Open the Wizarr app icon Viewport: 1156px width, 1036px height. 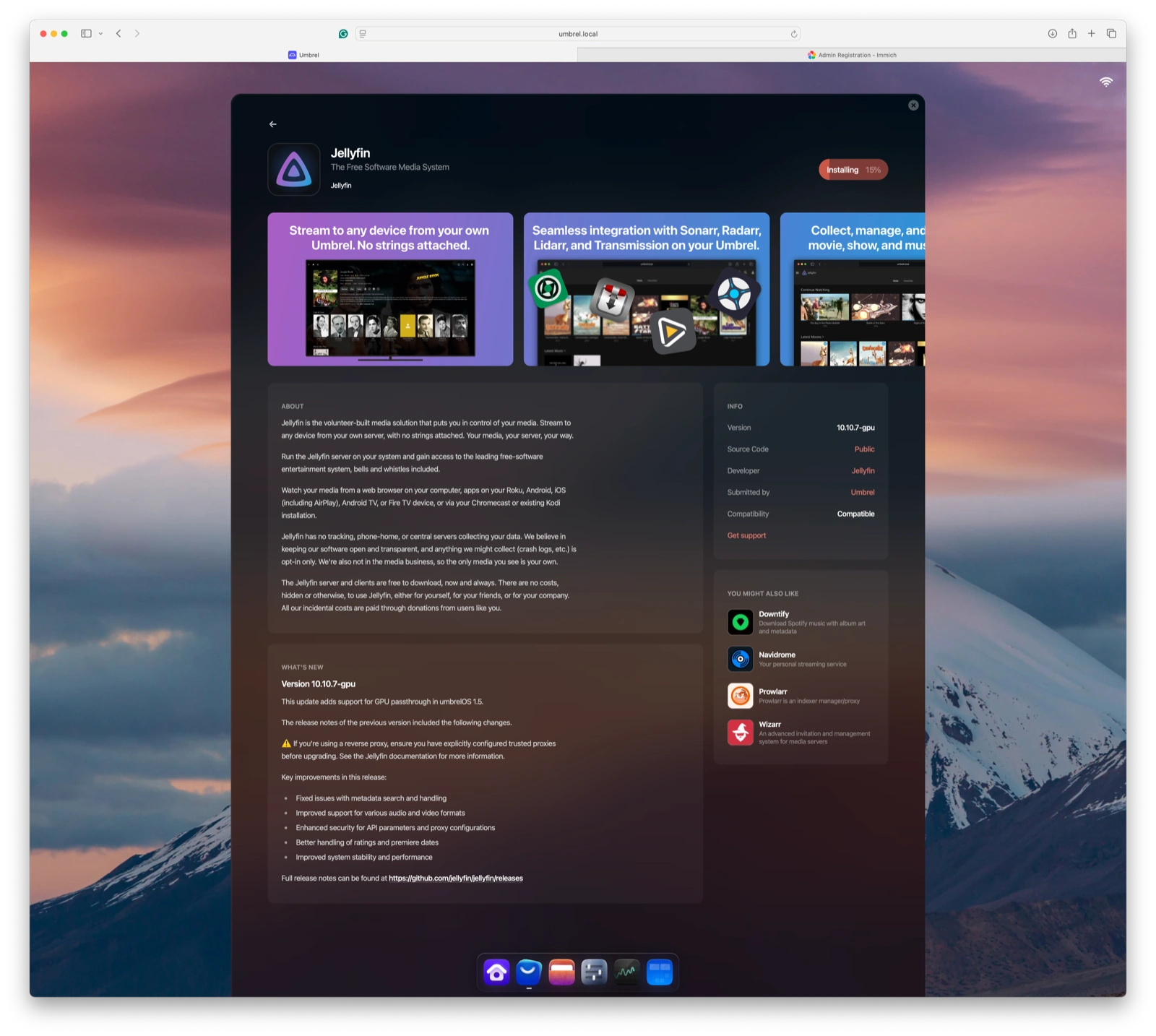(740, 733)
